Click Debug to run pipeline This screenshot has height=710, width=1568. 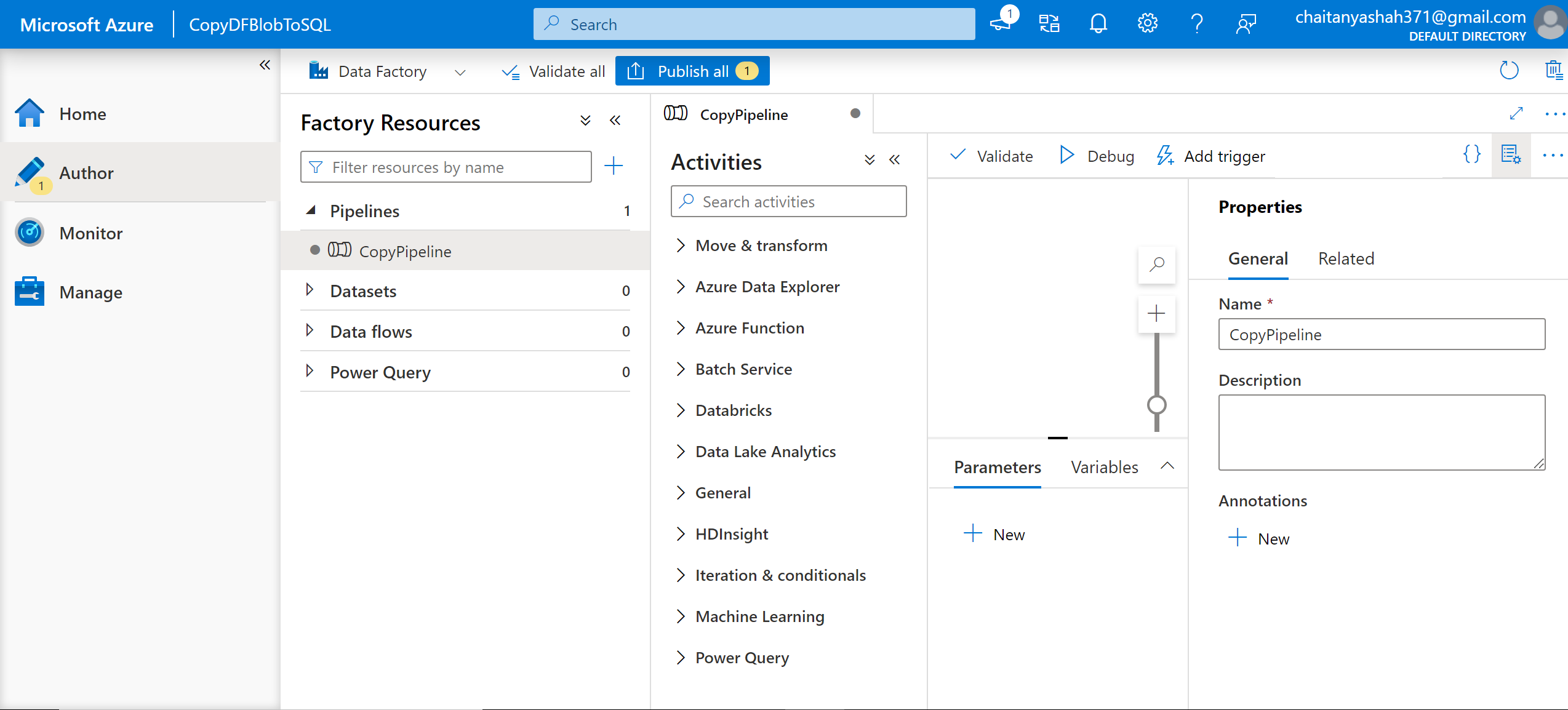(x=1096, y=156)
